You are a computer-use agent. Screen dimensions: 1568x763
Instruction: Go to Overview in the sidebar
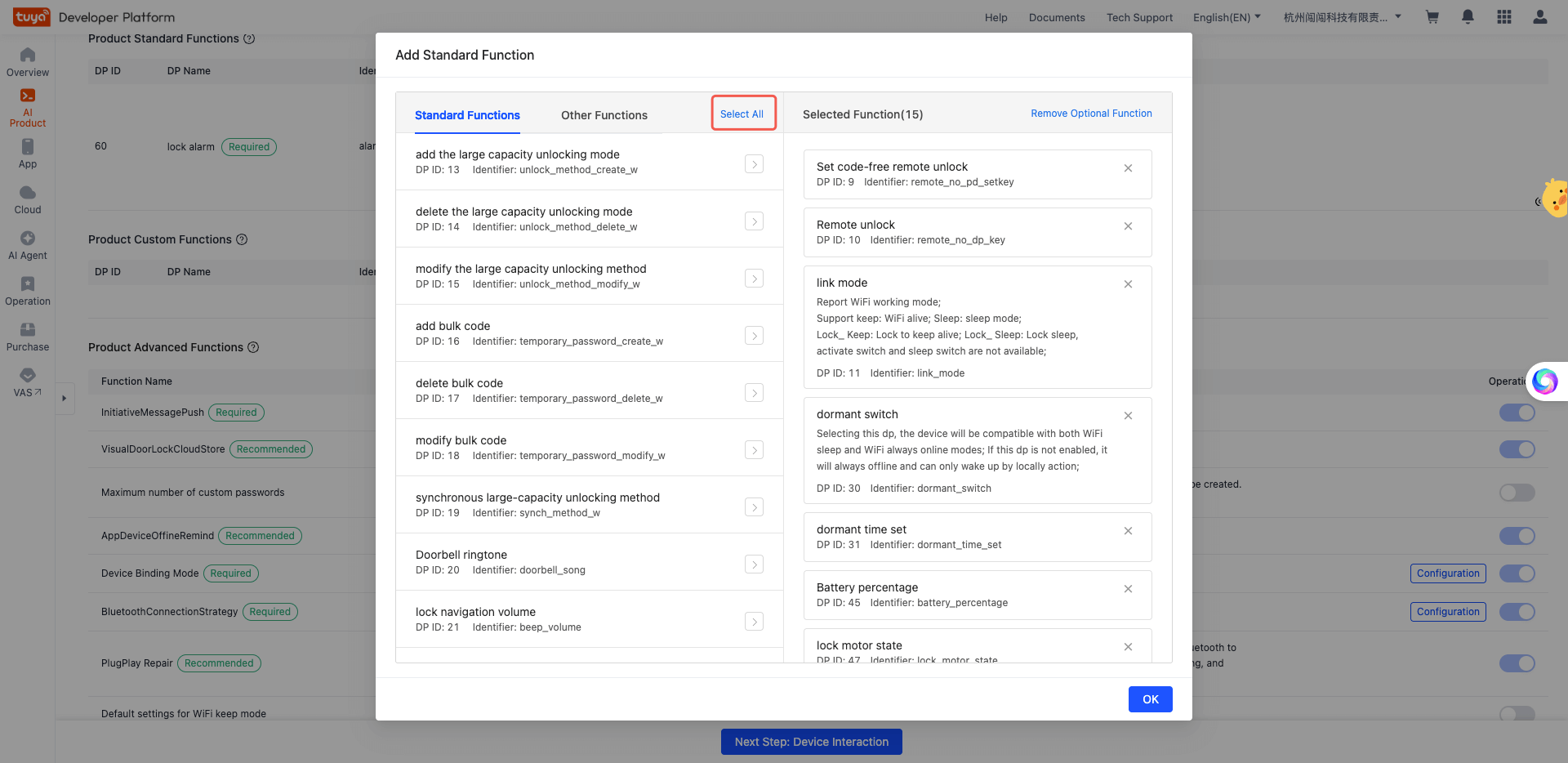[28, 62]
